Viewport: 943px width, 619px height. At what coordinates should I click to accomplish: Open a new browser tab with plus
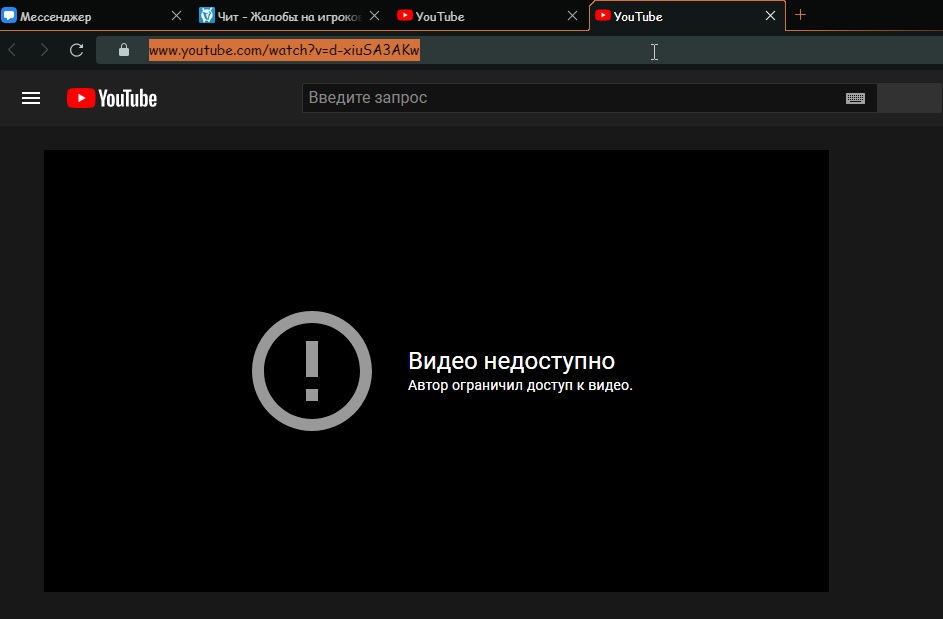800,15
